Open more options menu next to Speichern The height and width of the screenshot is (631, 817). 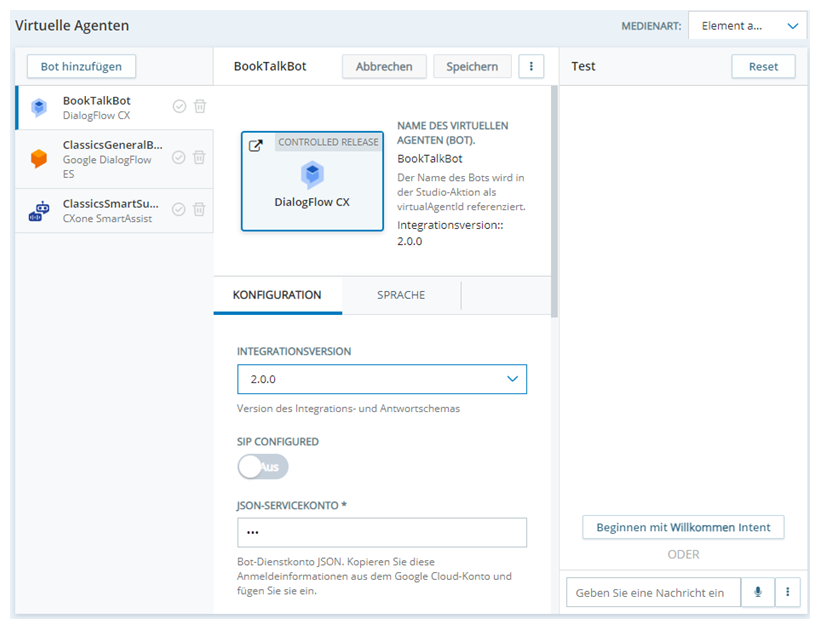pyautogui.click(x=531, y=66)
